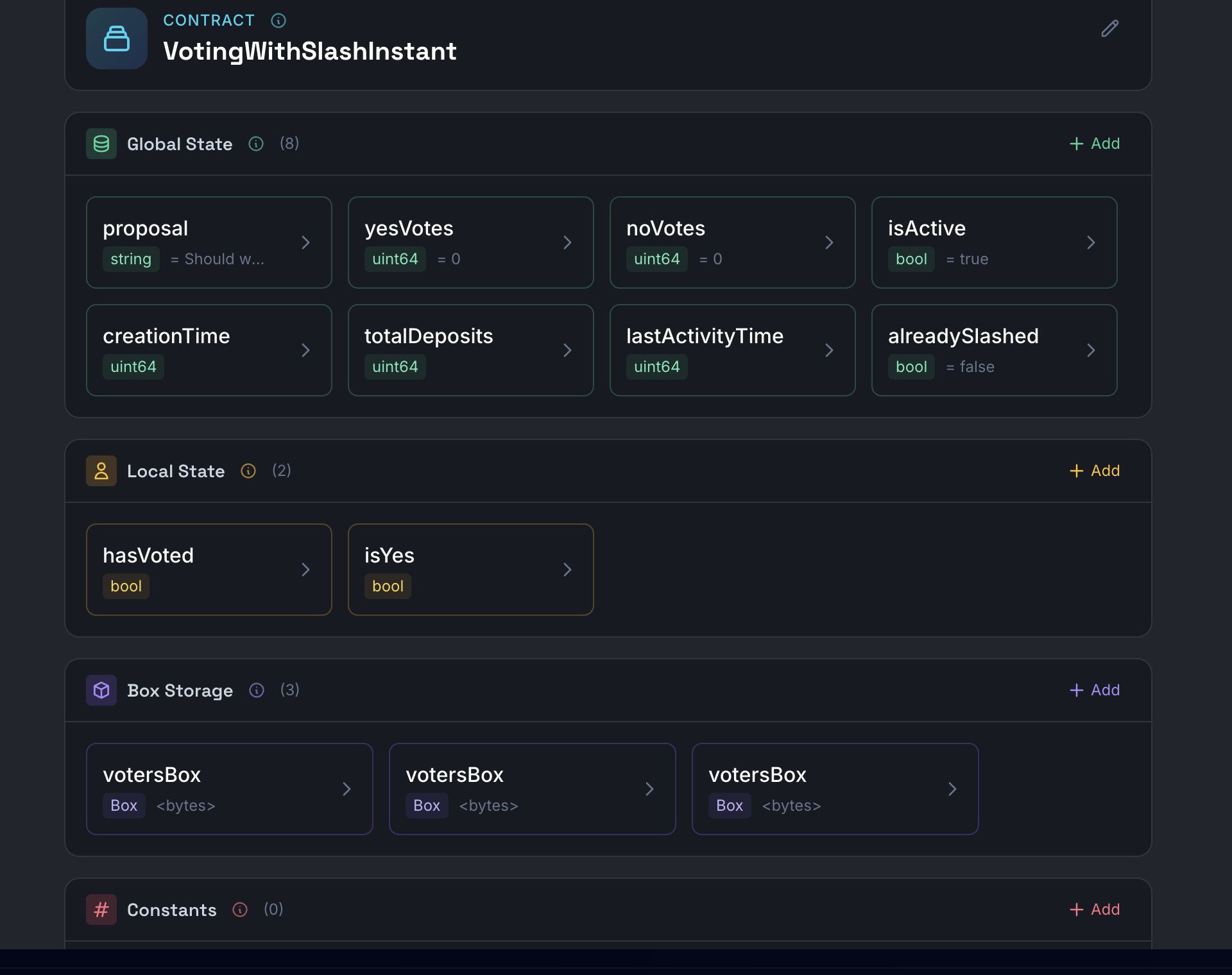
Task: Expand the isActive bool chevron
Action: click(x=1091, y=242)
